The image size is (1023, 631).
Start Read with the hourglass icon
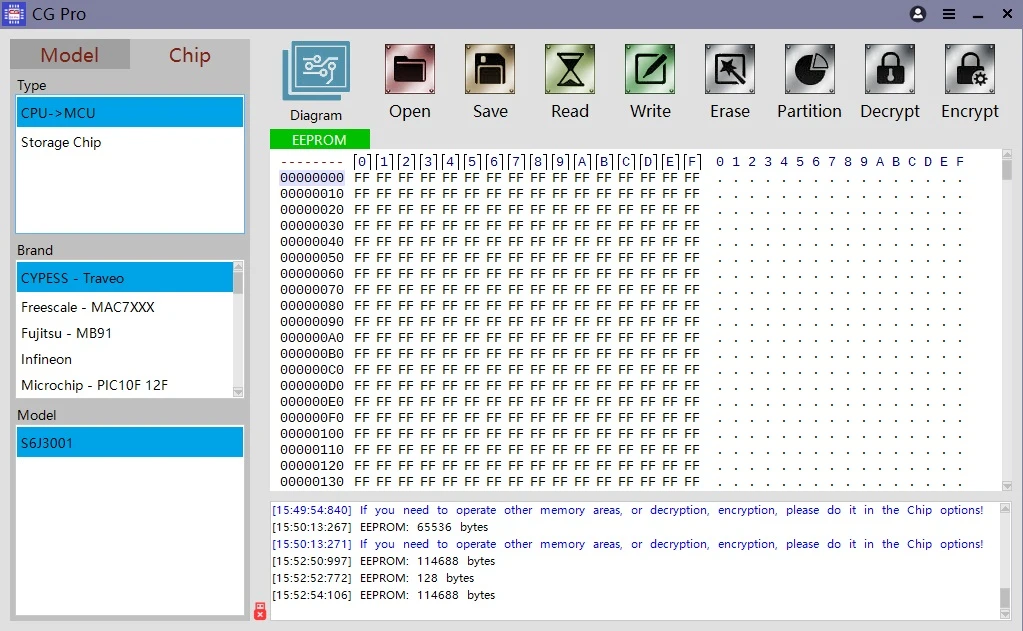click(570, 69)
